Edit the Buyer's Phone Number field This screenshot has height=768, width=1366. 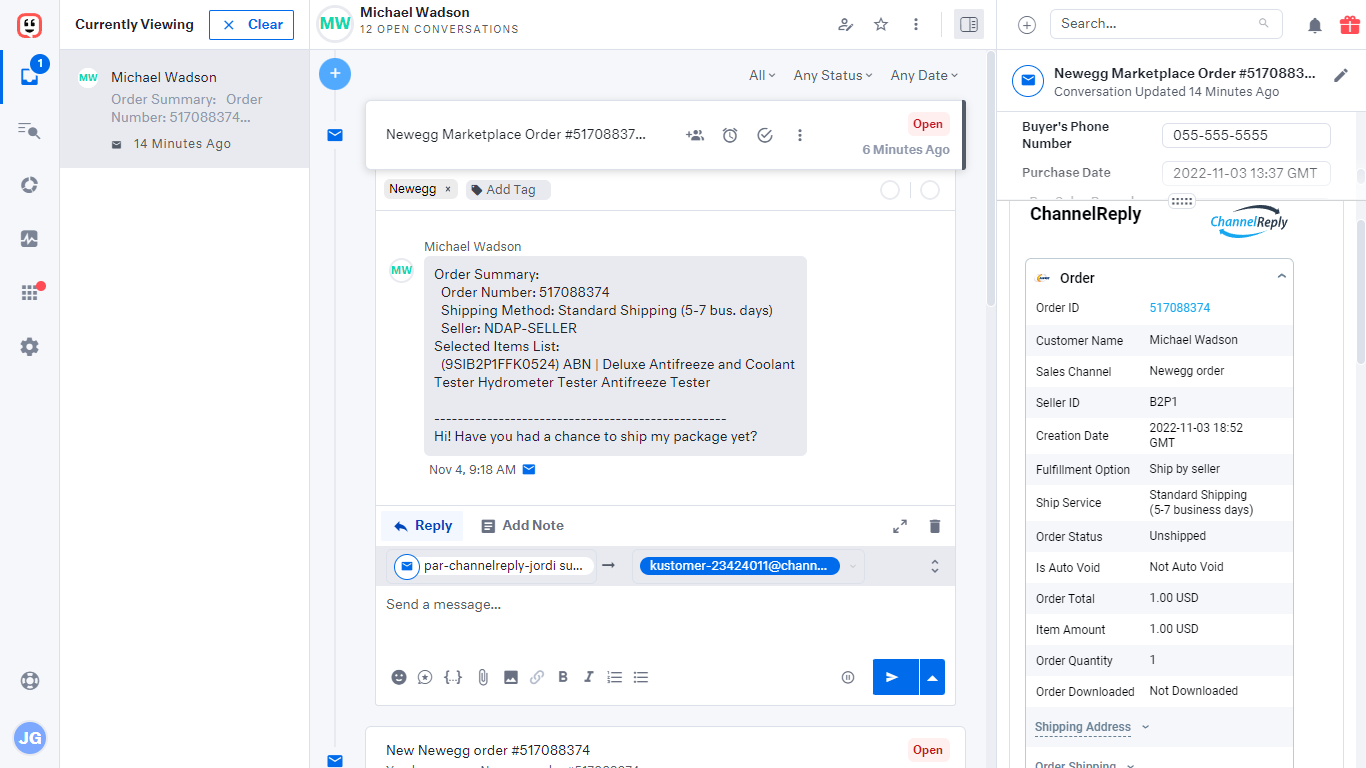1246,135
